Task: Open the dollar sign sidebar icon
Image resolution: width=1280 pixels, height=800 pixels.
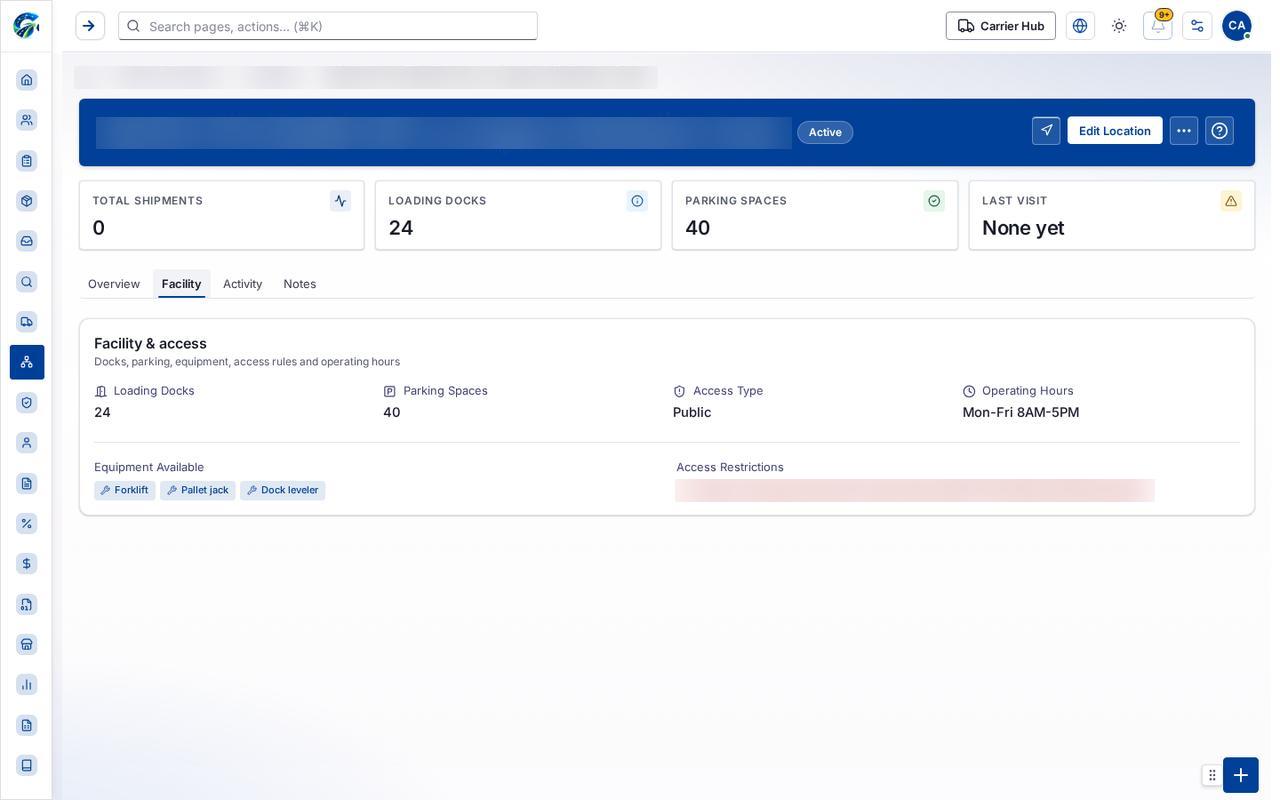Action: tap(27, 564)
